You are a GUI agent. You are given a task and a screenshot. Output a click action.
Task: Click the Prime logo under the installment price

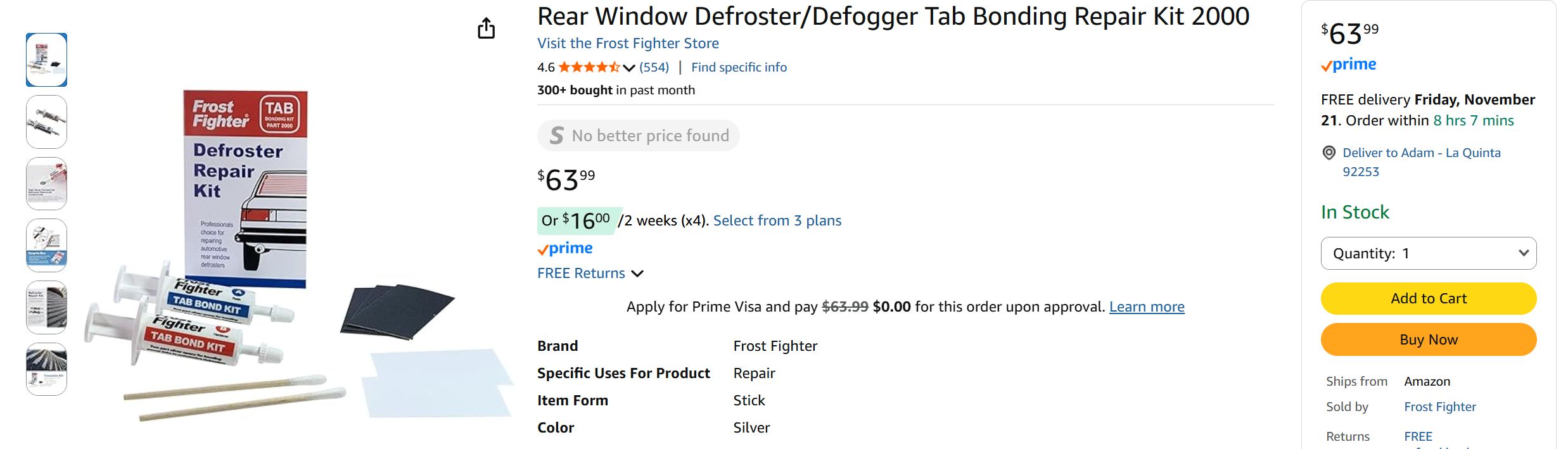click(565, 248)
